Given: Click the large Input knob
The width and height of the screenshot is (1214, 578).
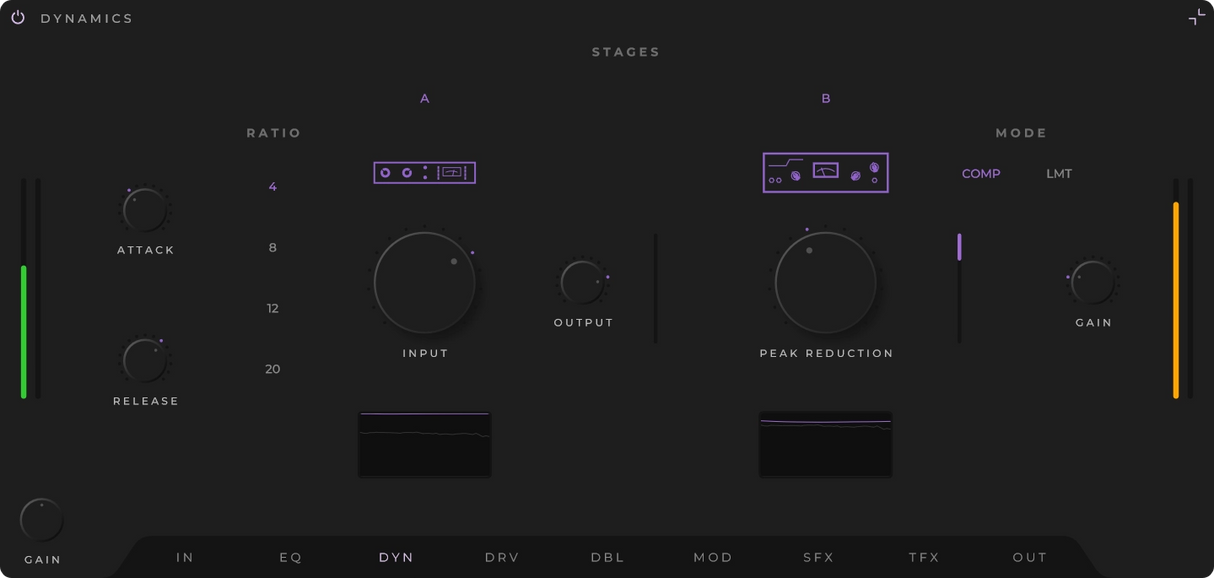Looking at the screenshot, I should tap(425, 283).
